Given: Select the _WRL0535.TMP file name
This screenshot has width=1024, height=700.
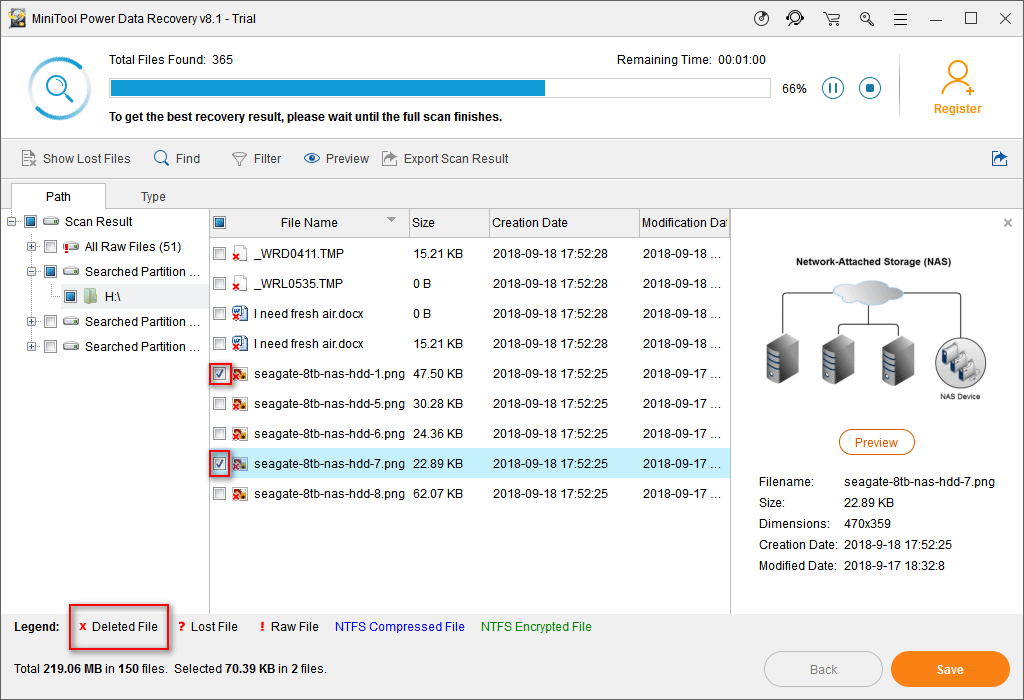Looking at the screenshot, I should coord(298,283).
